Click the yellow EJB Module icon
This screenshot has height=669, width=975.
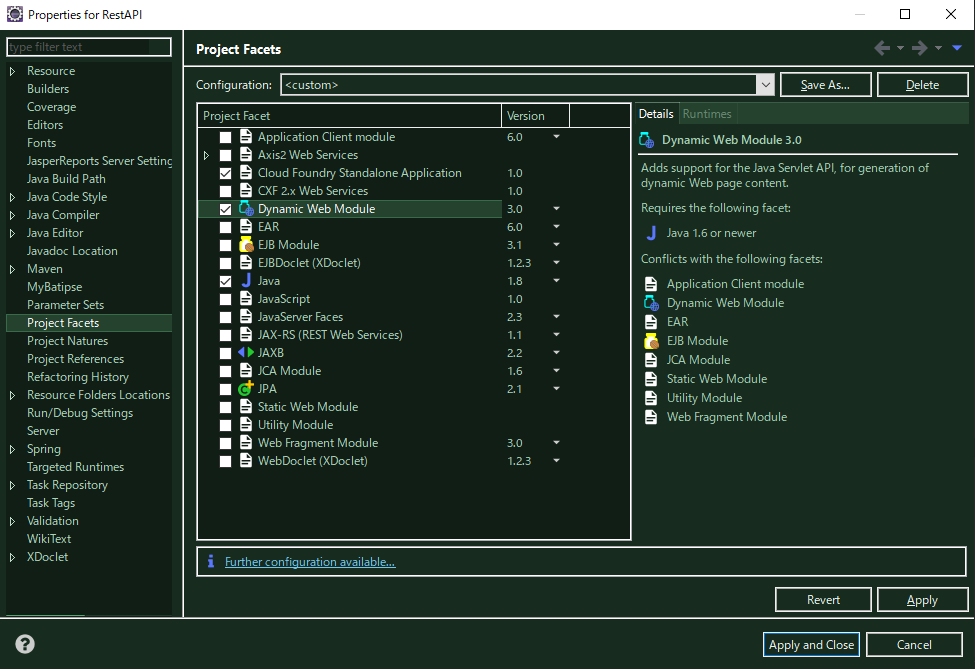[246, 244]
